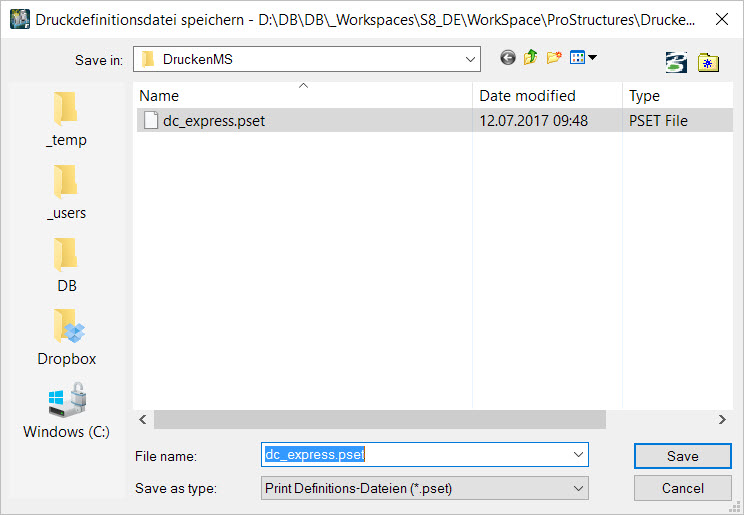Click the right scroll arrow of the file list
744x515 pixels.
[x=722, y=420]
